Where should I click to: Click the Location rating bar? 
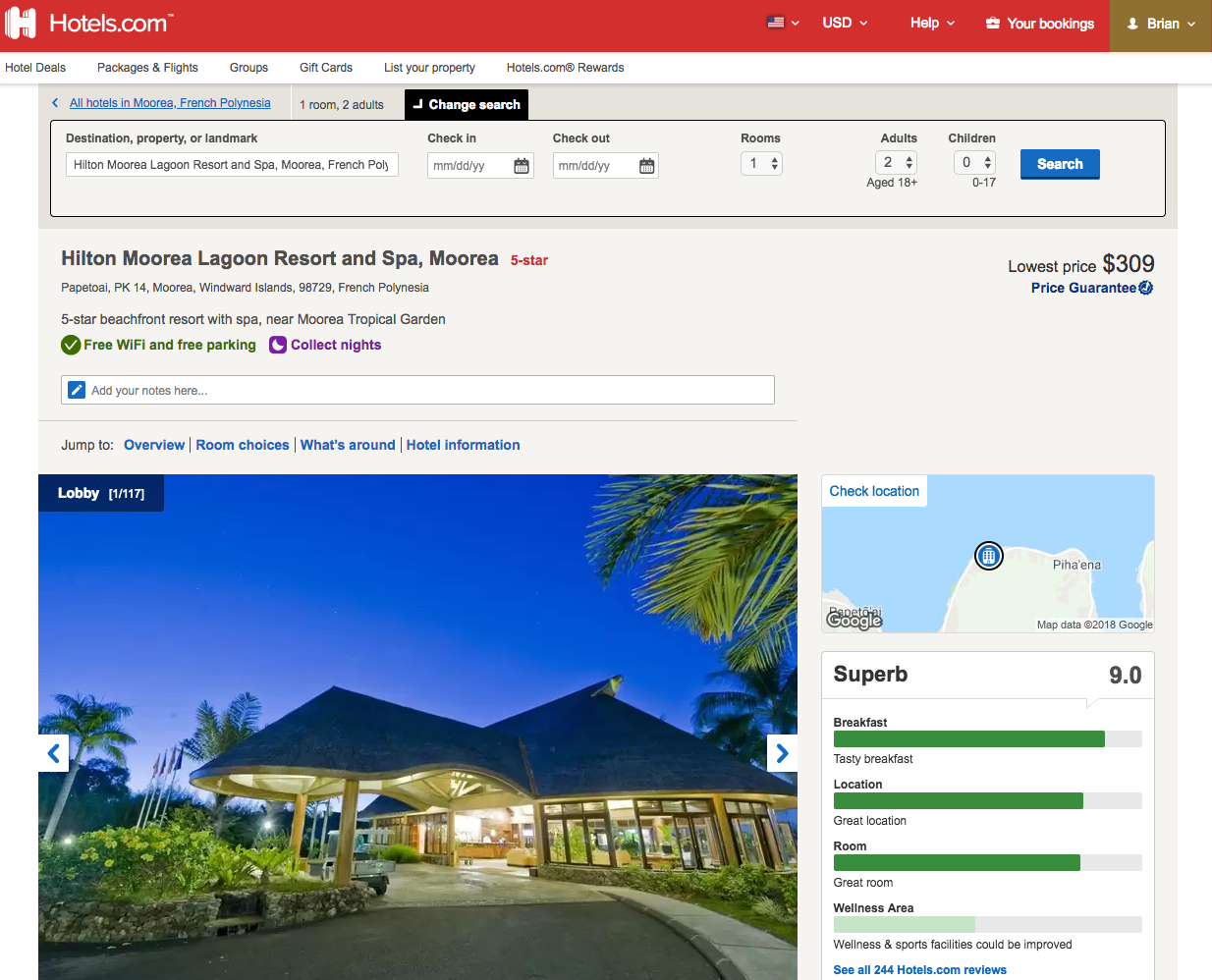pyautogui.click(x=988, y=801)
